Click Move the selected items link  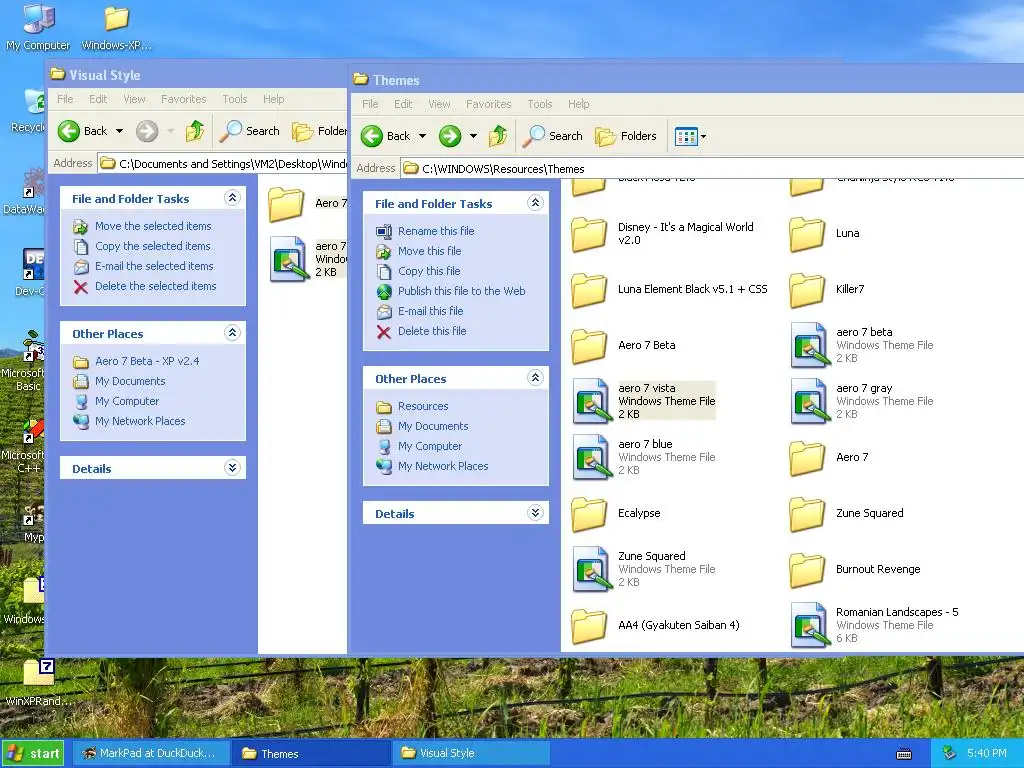153,226
